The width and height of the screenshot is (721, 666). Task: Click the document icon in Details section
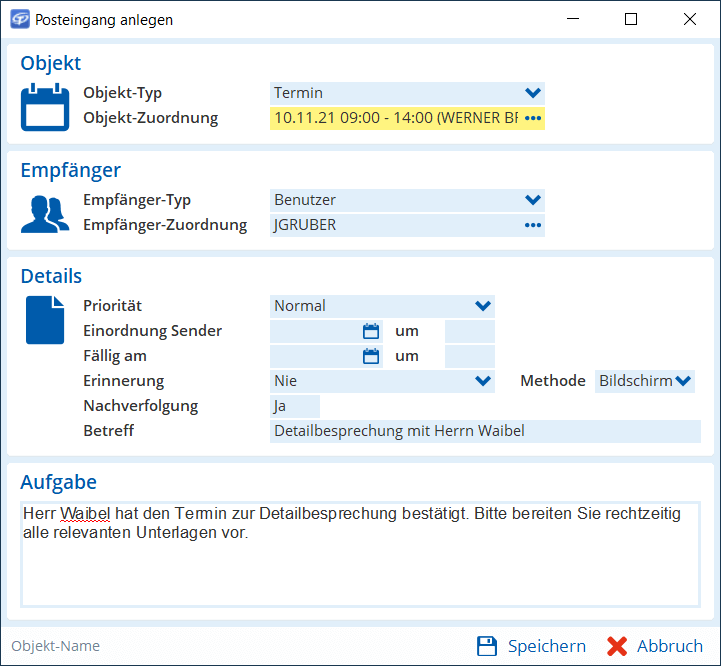[45, 320]
